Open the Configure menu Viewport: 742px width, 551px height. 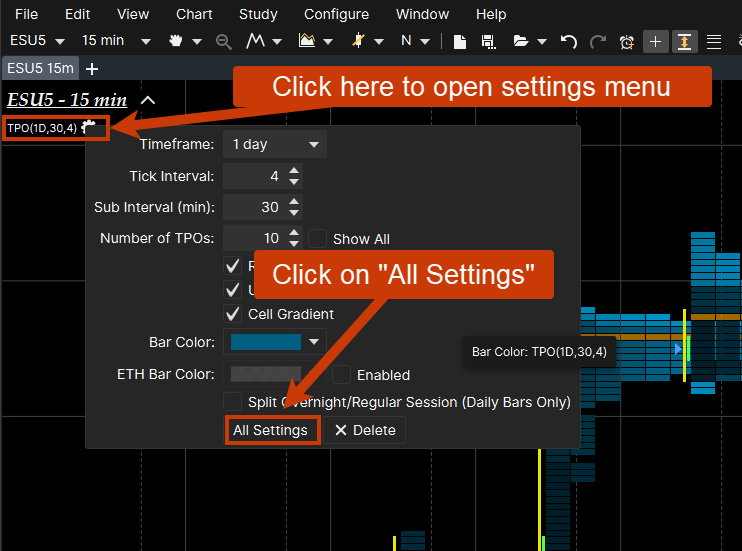336,14
